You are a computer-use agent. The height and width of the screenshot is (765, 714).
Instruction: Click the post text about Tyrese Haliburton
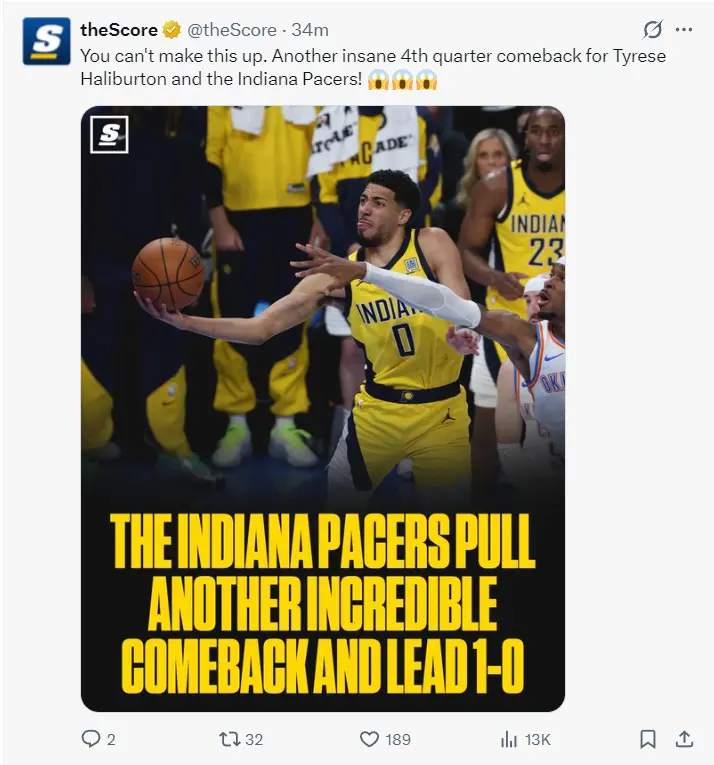click(x=373, y=67)
